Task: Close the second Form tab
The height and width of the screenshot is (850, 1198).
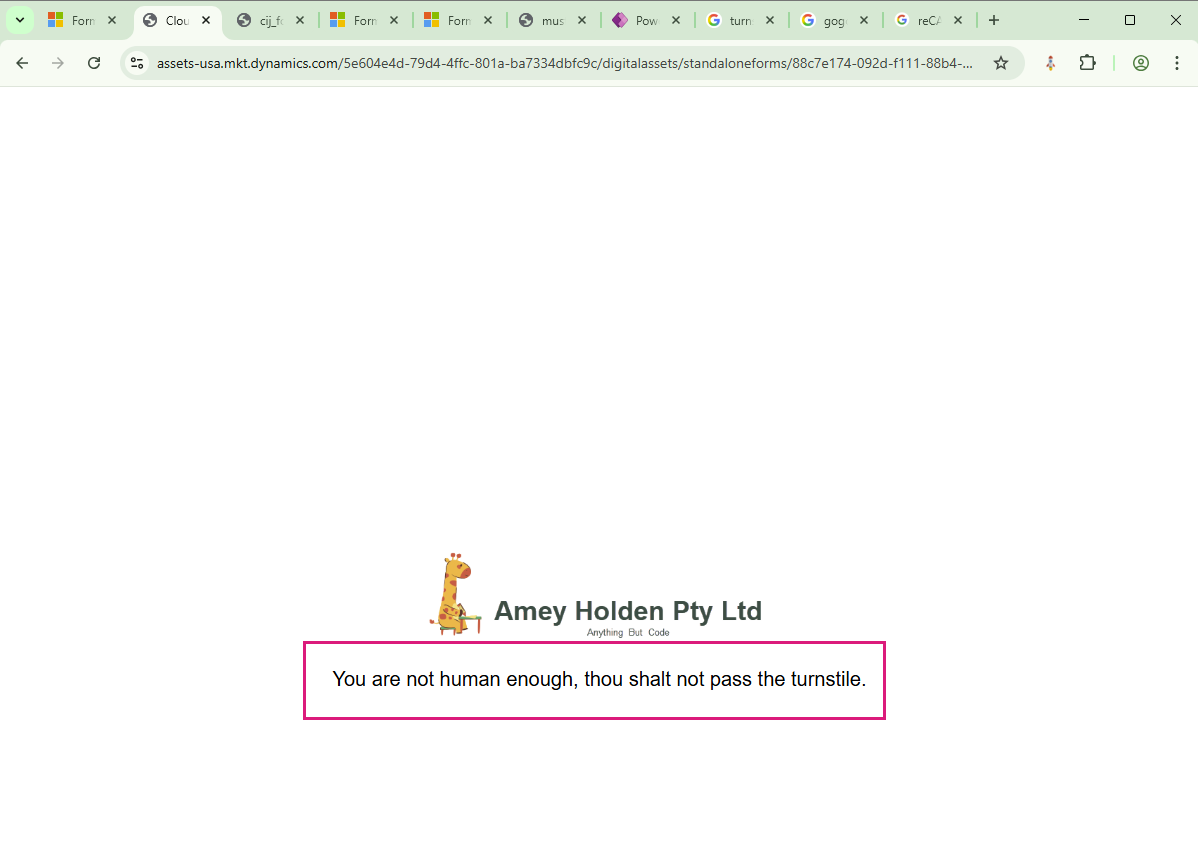Action: 394,21
